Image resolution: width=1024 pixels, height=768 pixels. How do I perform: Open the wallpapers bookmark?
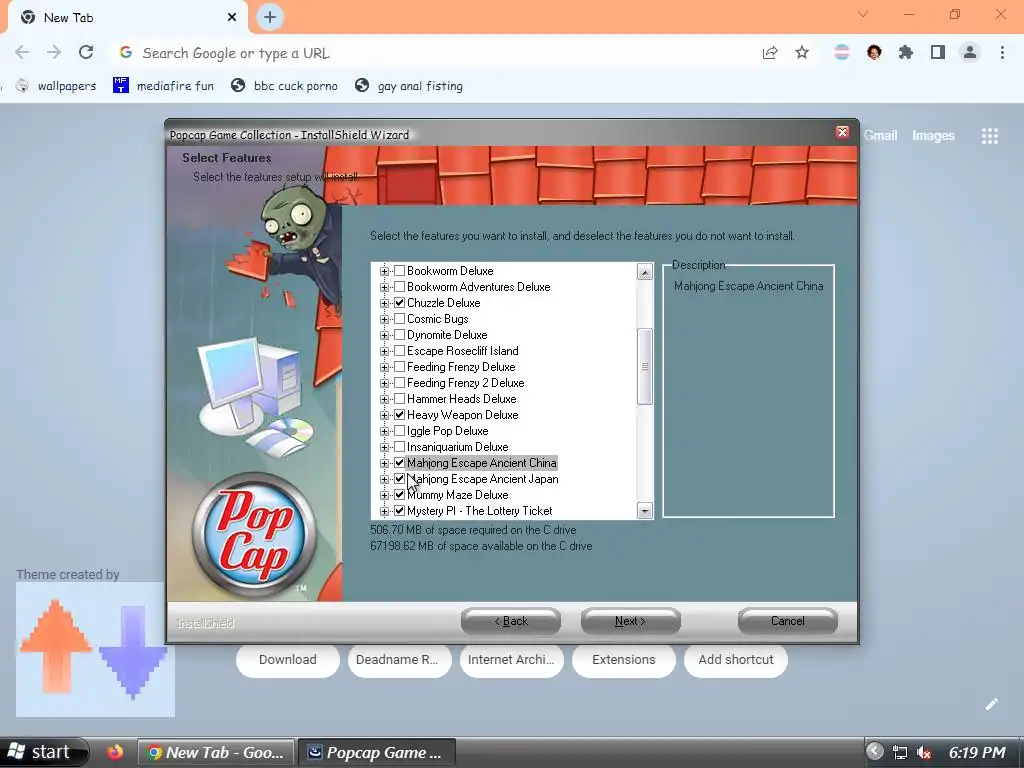[x=56, y=86]
